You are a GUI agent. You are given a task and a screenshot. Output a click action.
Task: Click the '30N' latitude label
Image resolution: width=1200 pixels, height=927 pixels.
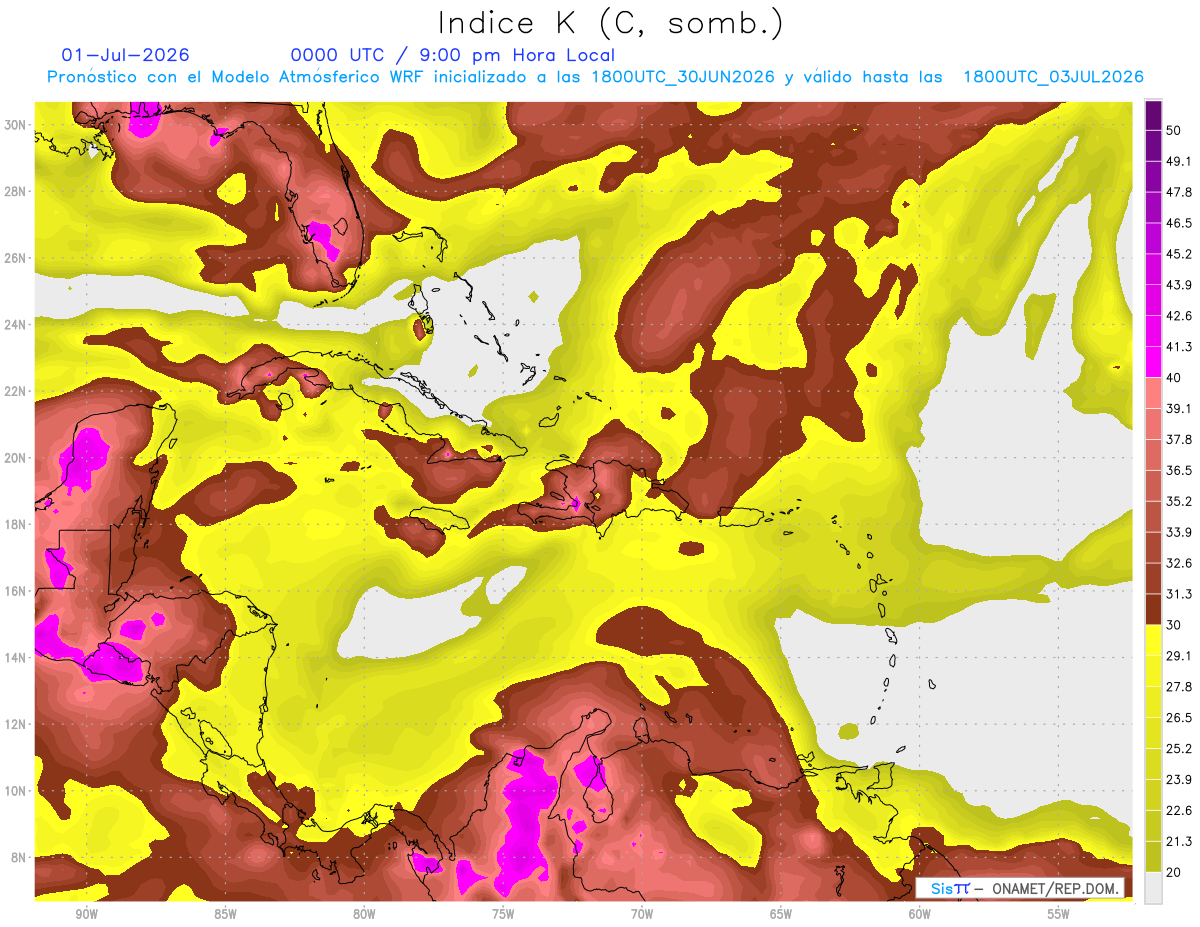[15, 124]
